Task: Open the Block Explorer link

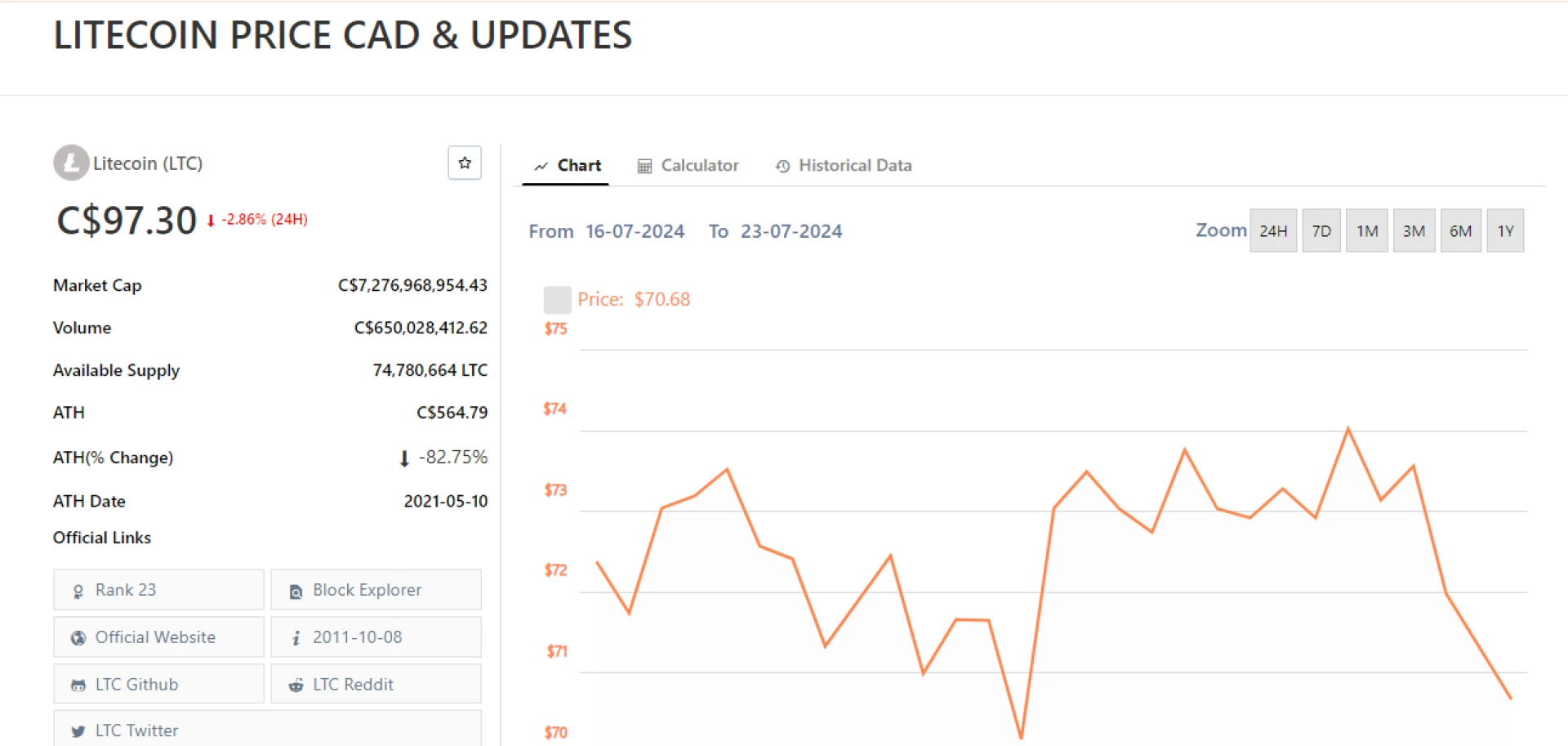Action: (x=376, y=590)
